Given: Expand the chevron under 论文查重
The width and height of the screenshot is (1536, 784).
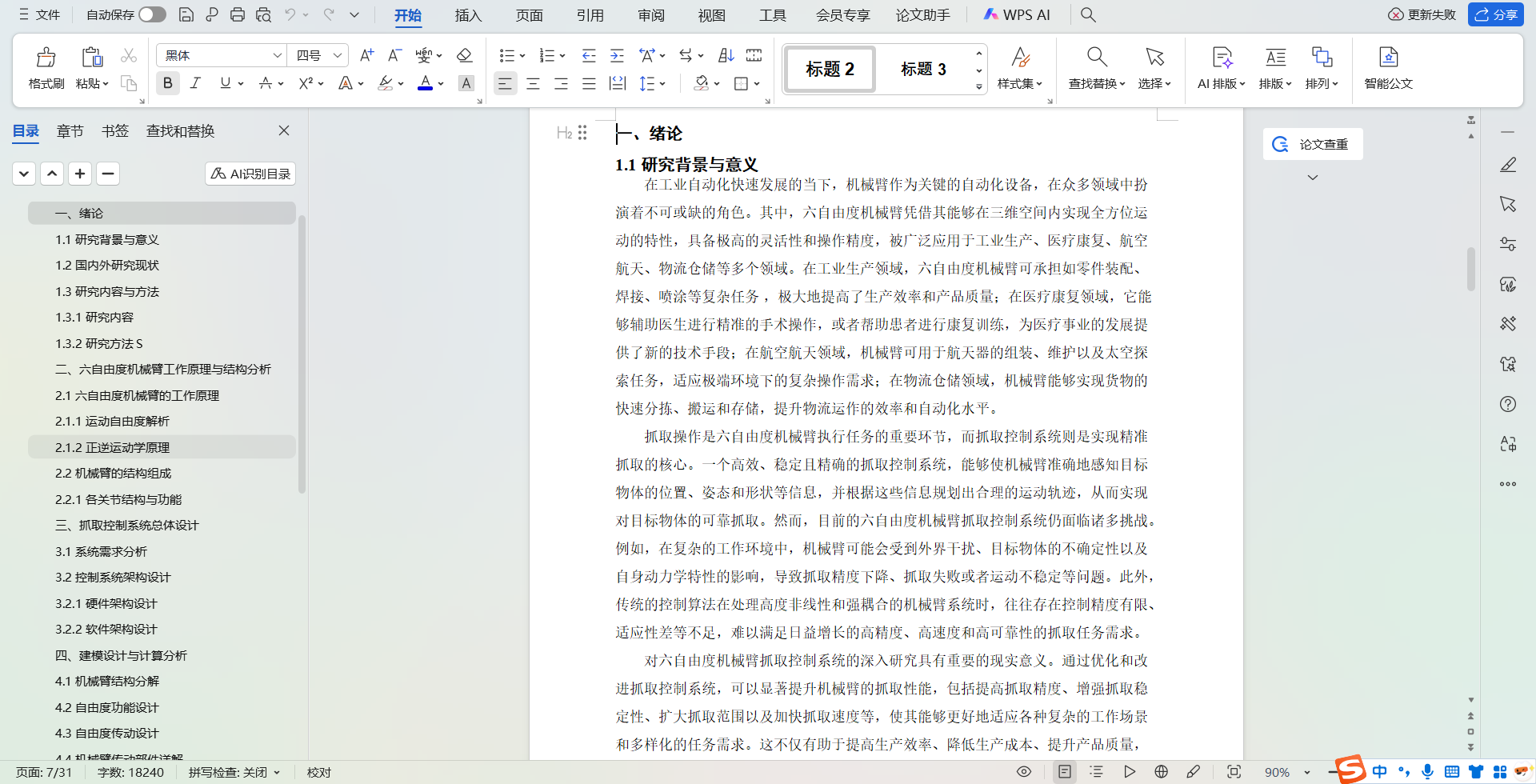Looking at the screenshot, I should [1313, 178].
